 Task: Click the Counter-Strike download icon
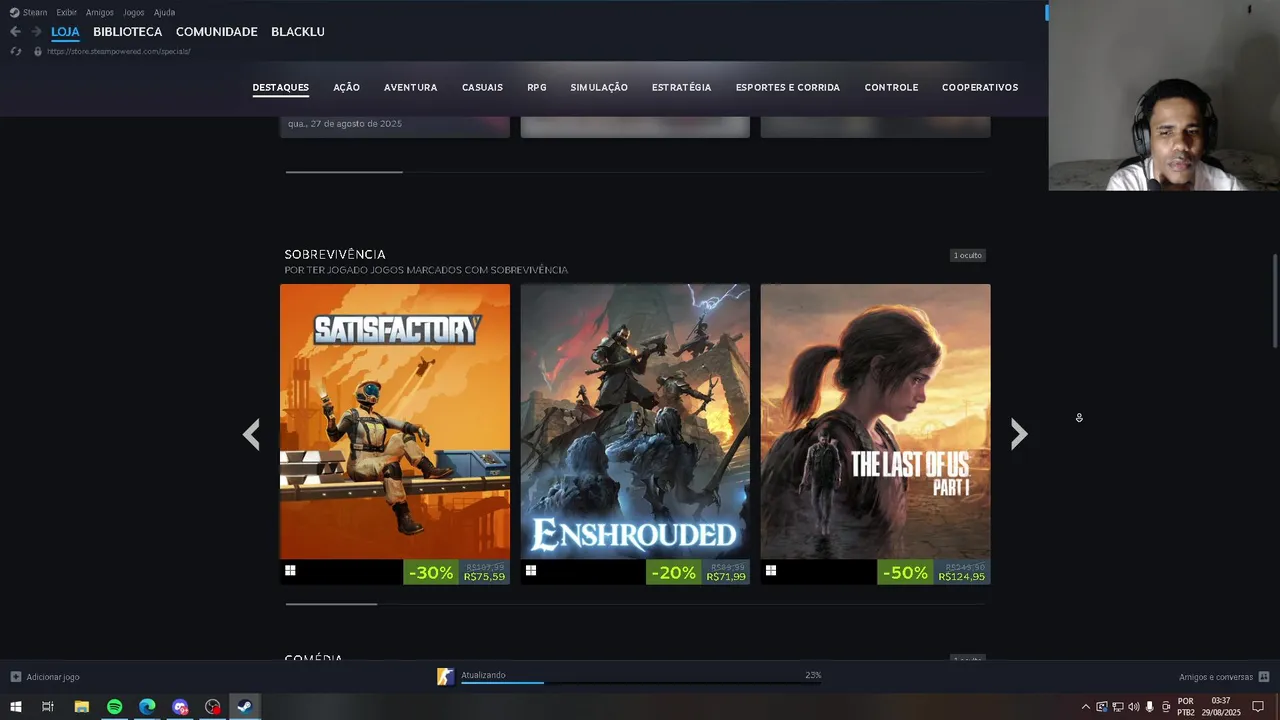click(x=445, y=677)
